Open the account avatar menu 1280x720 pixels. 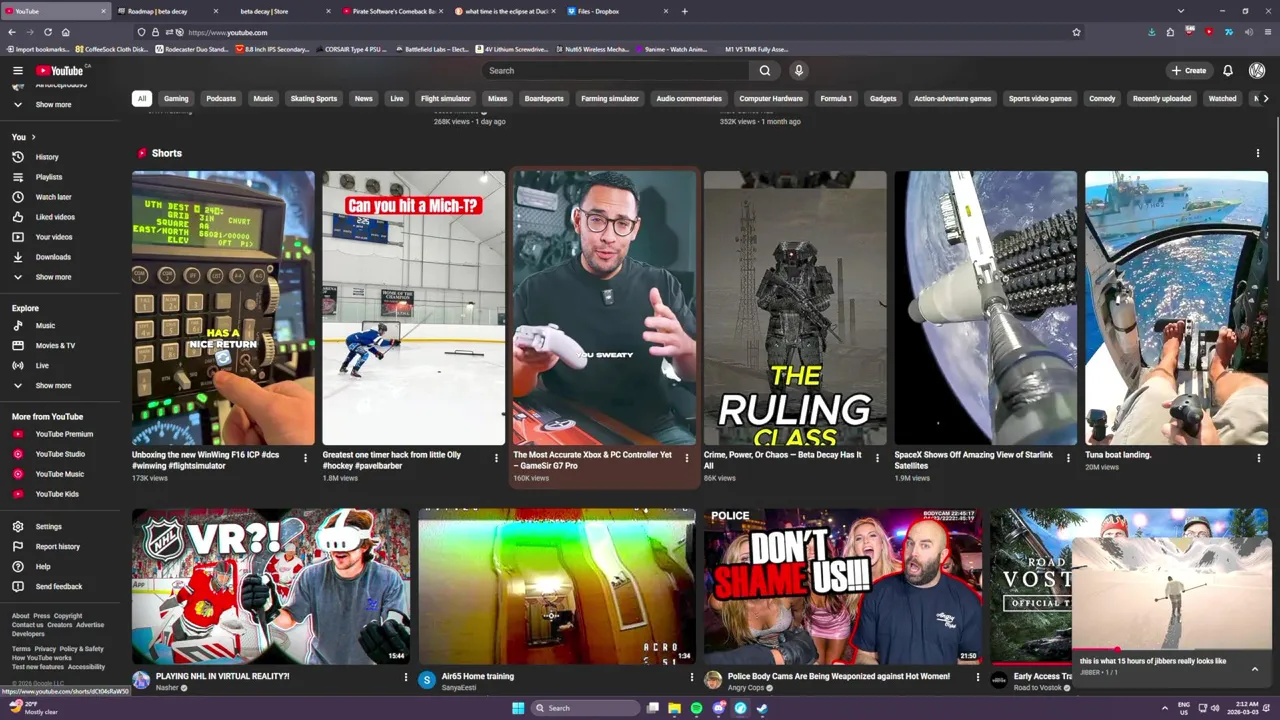[1257, 70]
